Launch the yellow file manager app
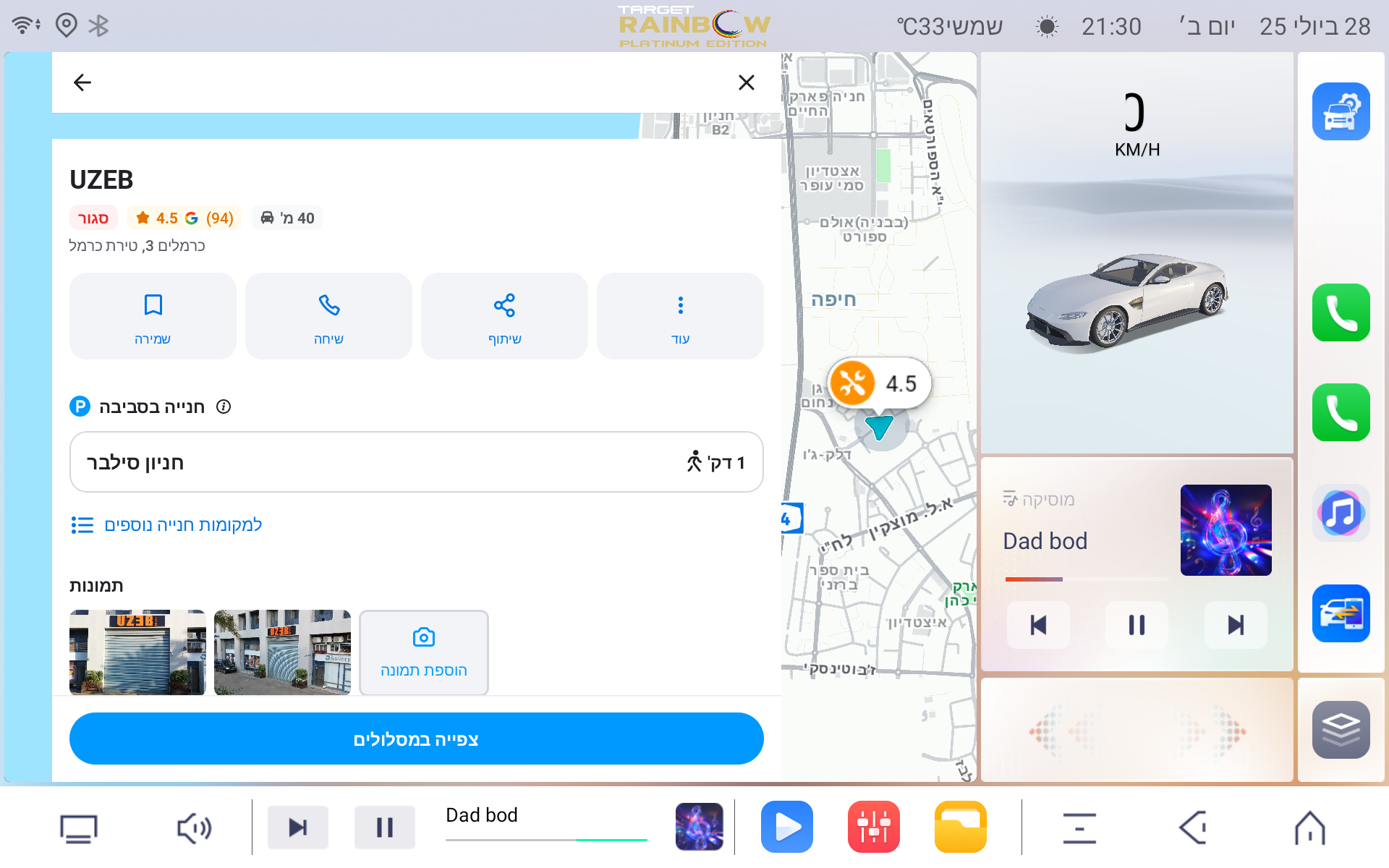The width and height of the screenshot is (1389, 868). point(961,827)
